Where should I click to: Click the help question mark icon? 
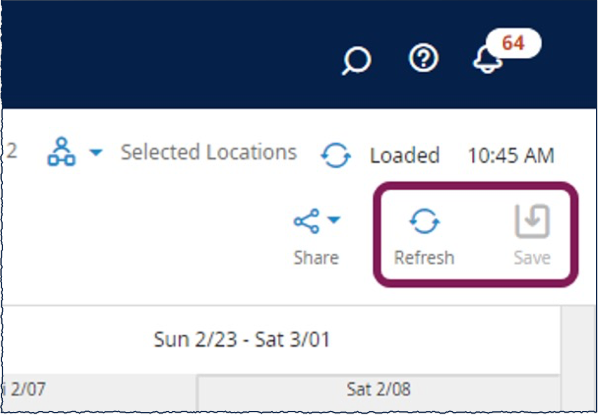point(424,58)
